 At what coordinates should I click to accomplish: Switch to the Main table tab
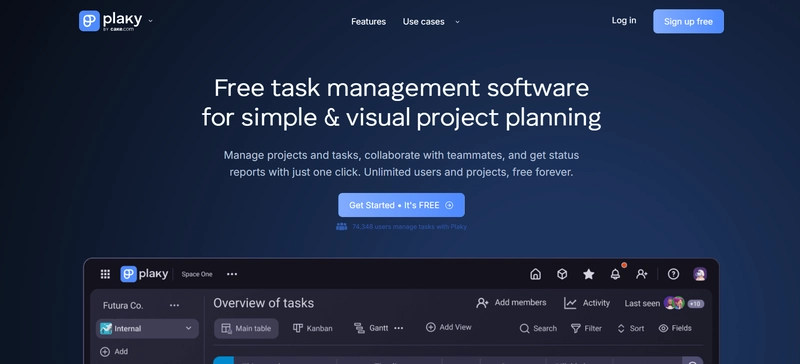pyautogui.click(x=246, y=328)
